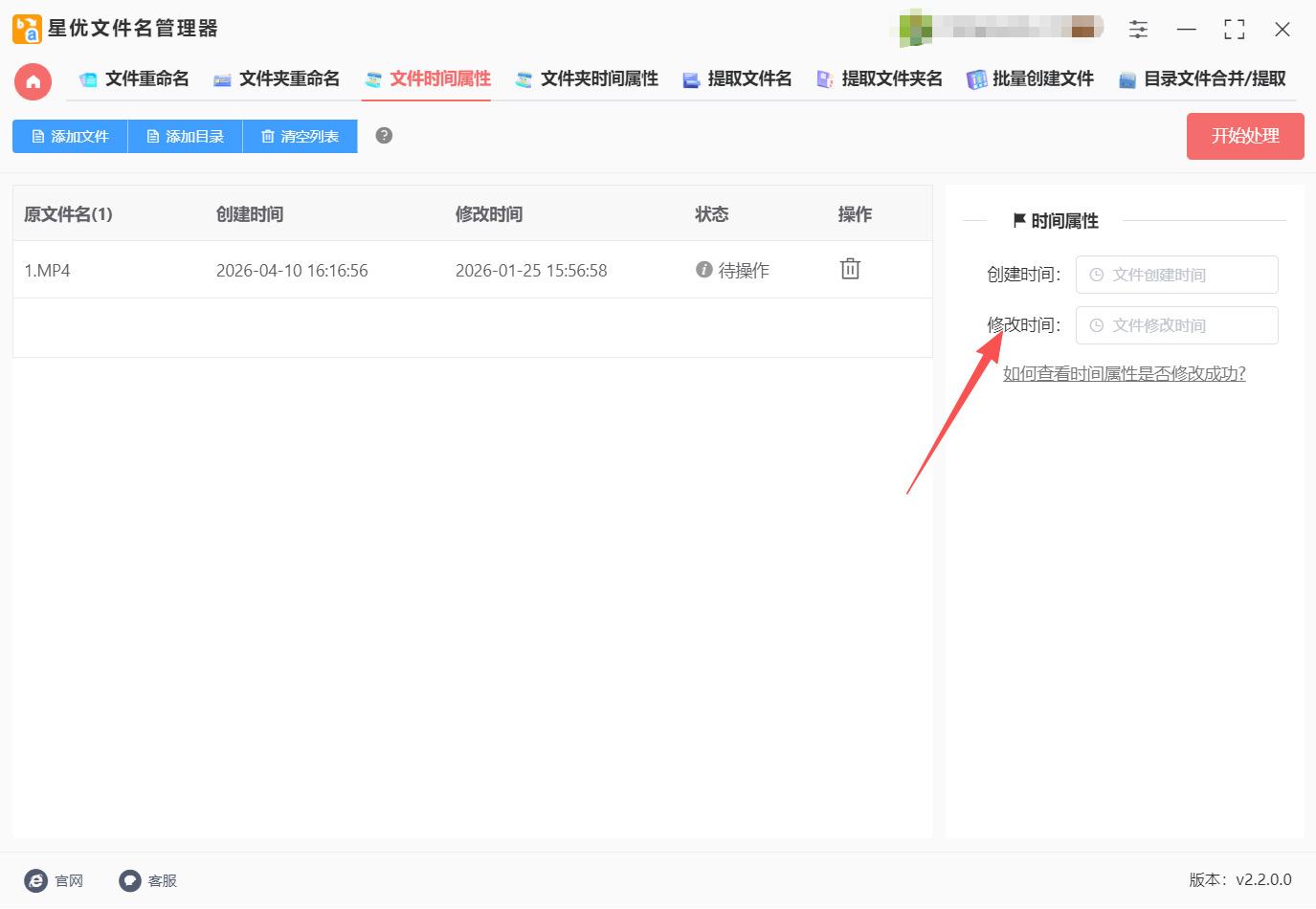Pick a date in 文件修改时间 field

(x=1176, y=325)
